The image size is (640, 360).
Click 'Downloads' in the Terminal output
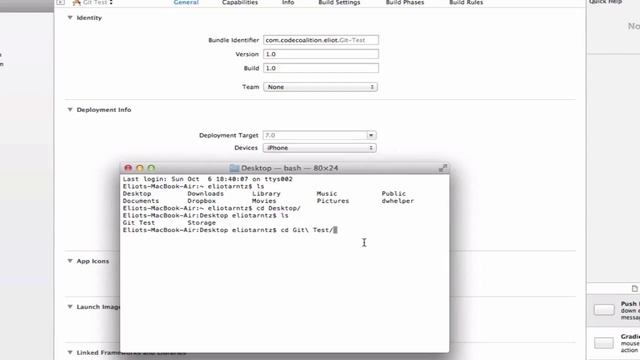pyautogui.click(x=205, y=193)
